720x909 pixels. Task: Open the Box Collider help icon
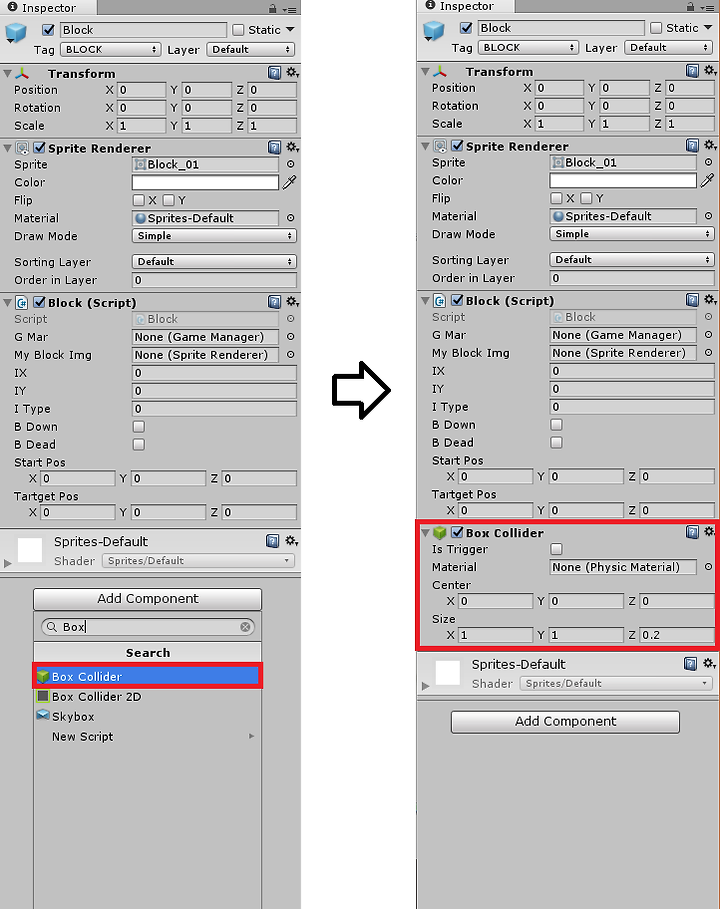click(692, 532)
